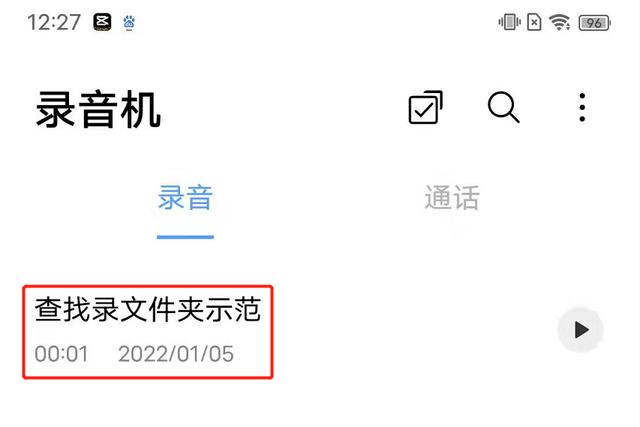This screenshot has width=640, height=427.
Task: Tap the 00:01 duration label
Action: coord(61,354)
